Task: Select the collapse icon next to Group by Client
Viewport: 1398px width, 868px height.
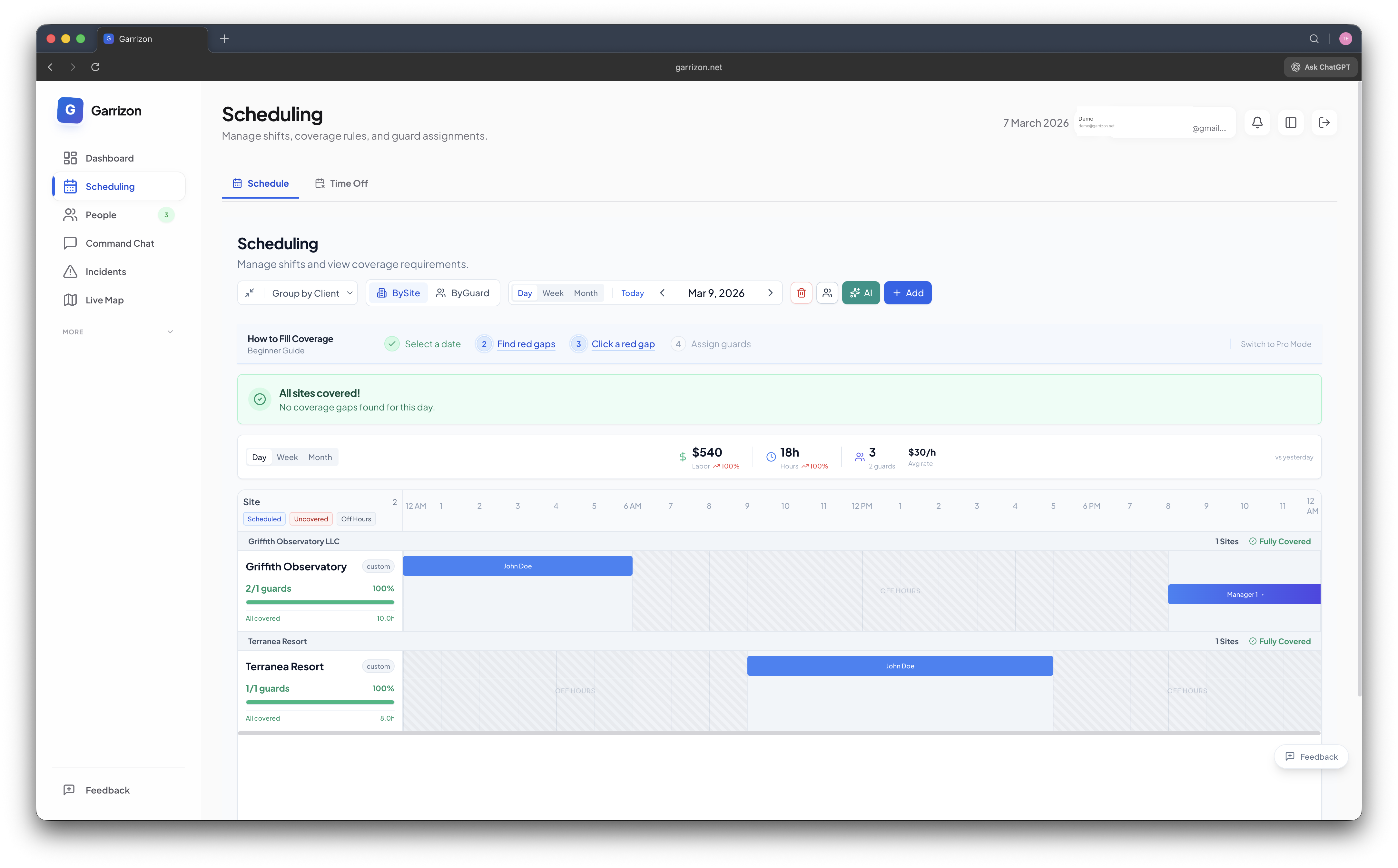Action: (x=250, y=293)
